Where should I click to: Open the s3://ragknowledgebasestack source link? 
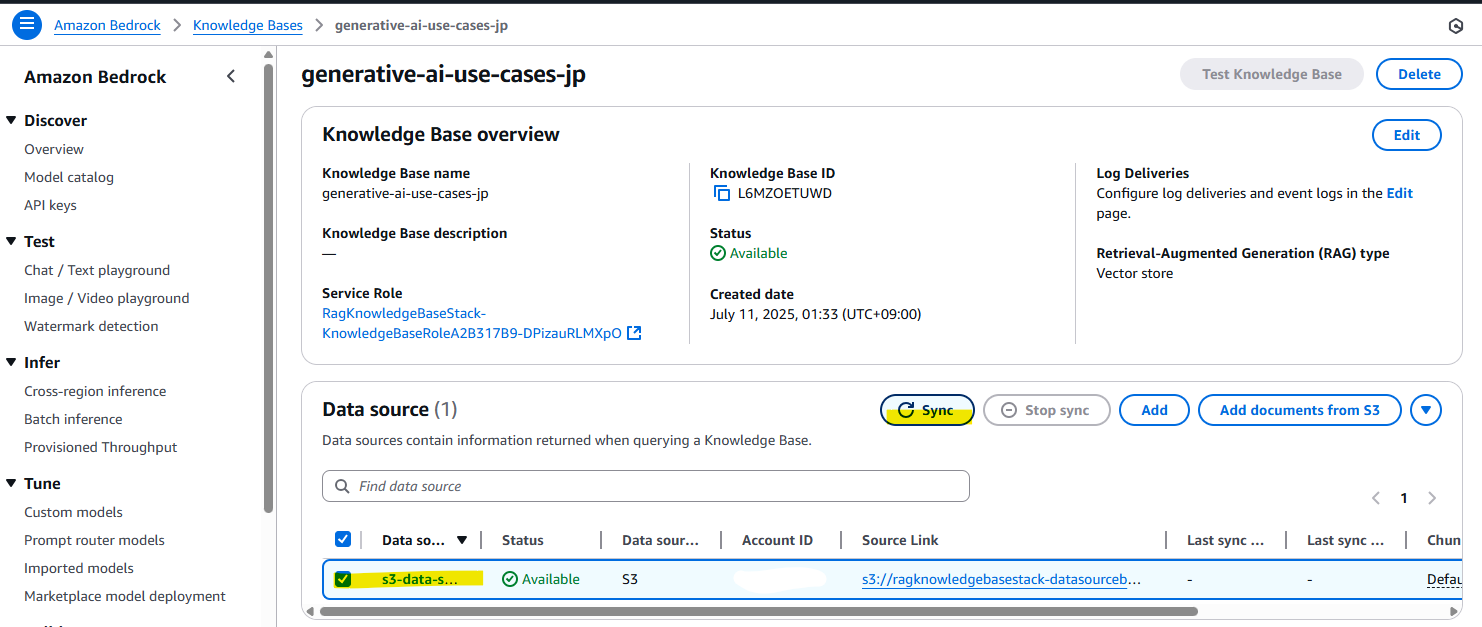pos(1001,579)
